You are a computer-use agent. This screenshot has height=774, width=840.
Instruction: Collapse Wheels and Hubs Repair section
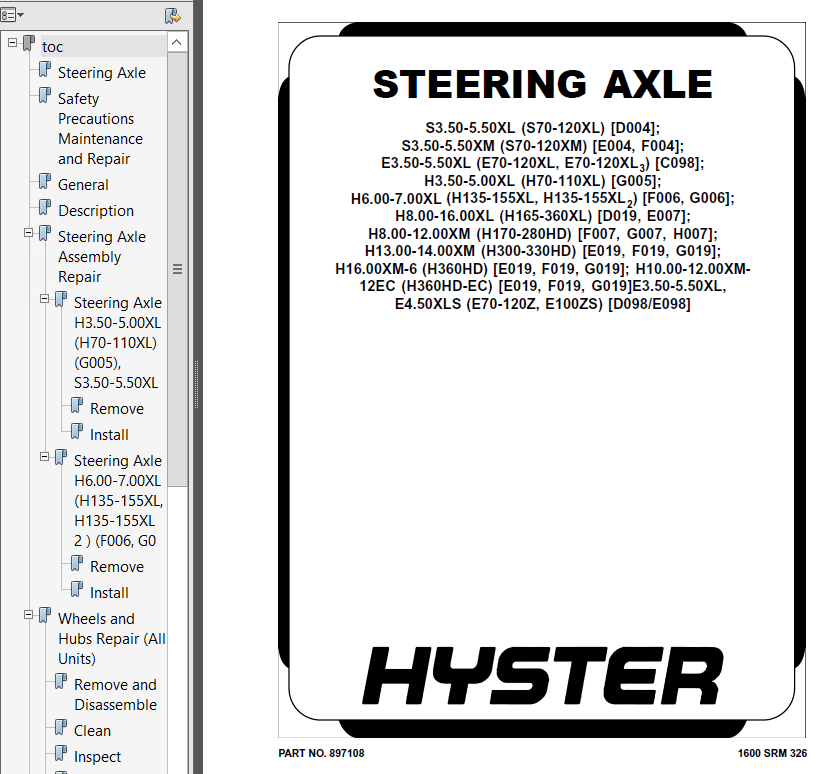click(x=28, y=615)
